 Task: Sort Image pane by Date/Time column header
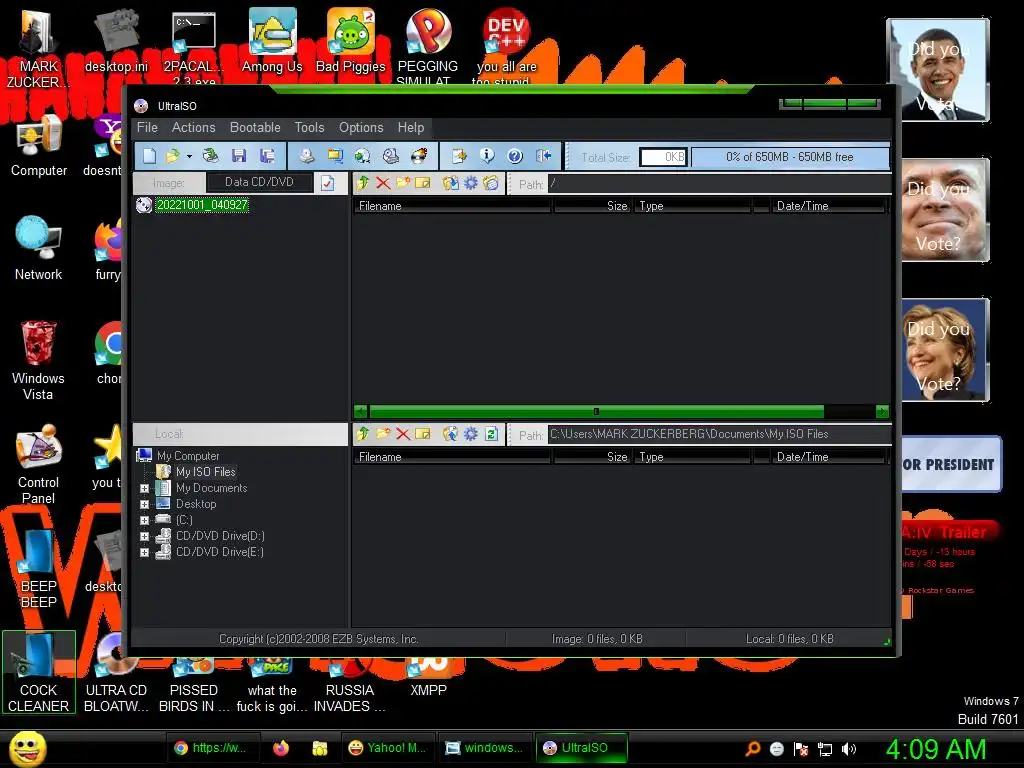pos(828,206)
